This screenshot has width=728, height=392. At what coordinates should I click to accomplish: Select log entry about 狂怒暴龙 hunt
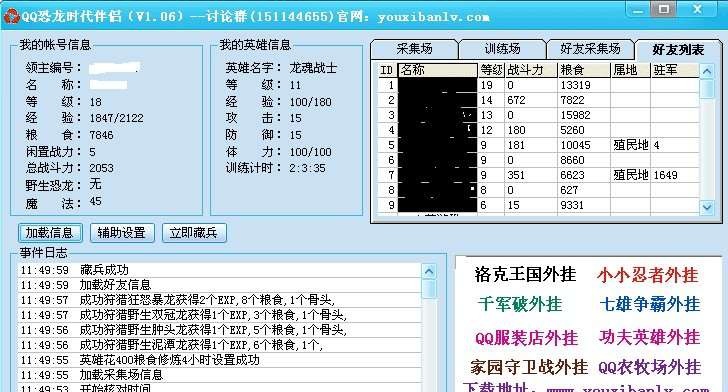220,300
